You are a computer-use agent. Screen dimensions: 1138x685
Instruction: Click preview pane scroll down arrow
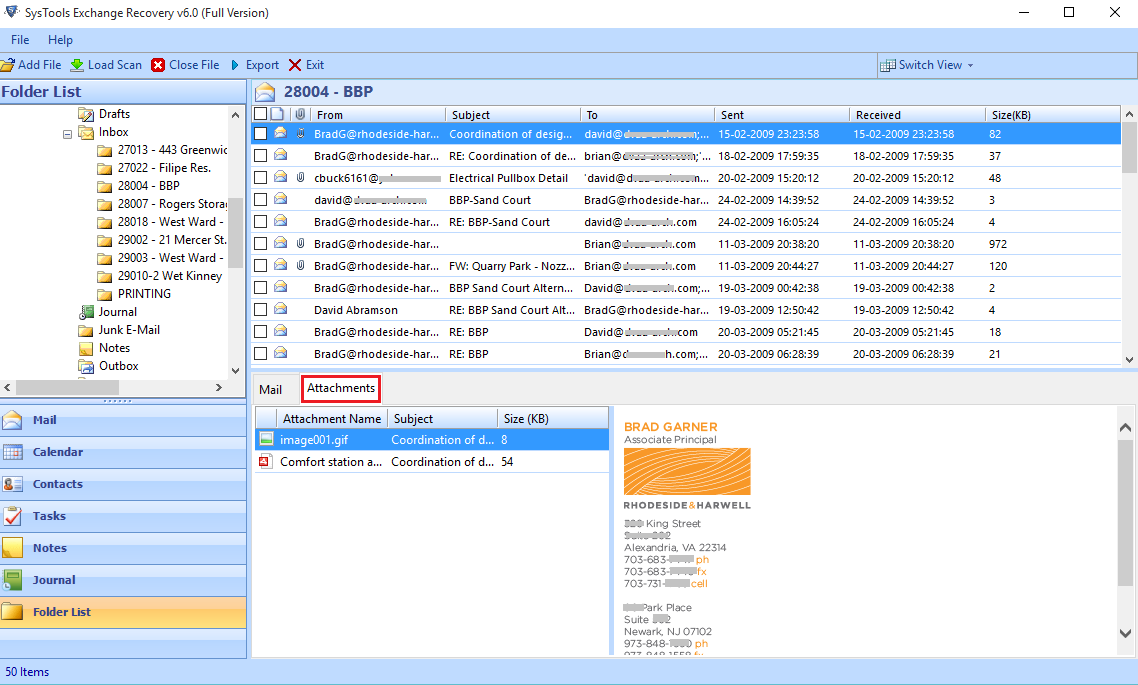tap(1125, 633)
